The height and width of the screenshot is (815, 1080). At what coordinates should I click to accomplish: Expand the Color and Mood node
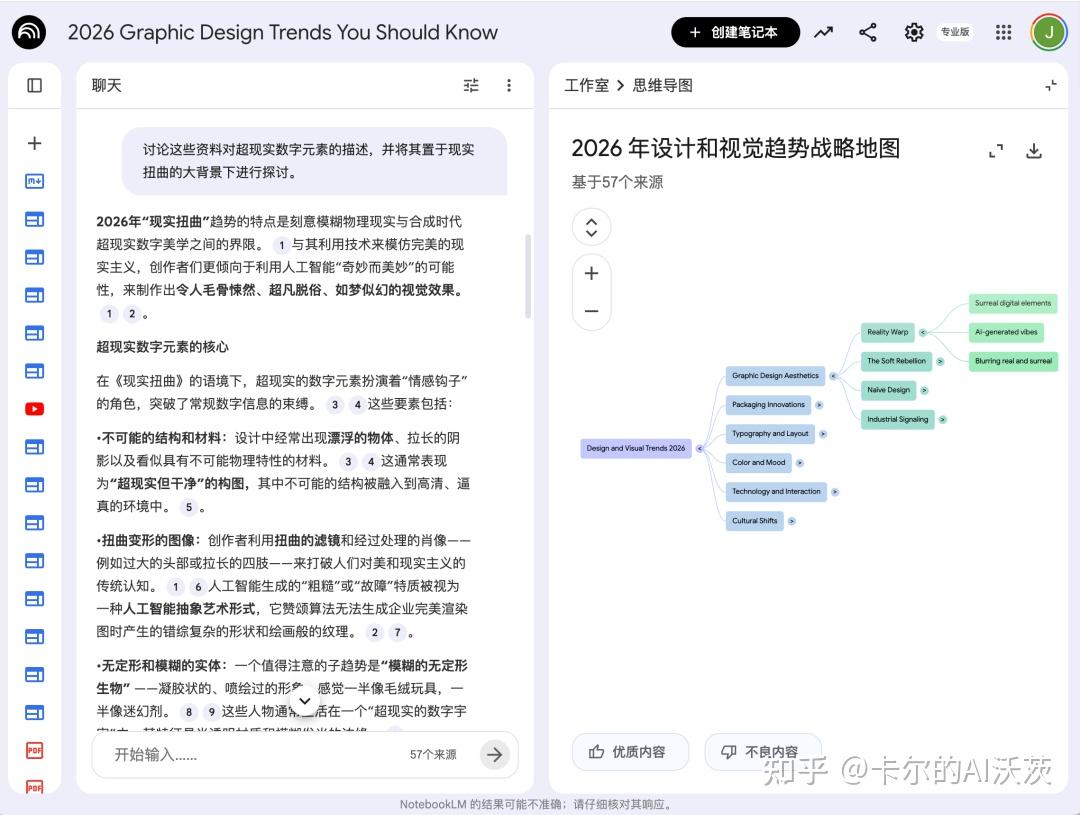[x=800, y=463]
